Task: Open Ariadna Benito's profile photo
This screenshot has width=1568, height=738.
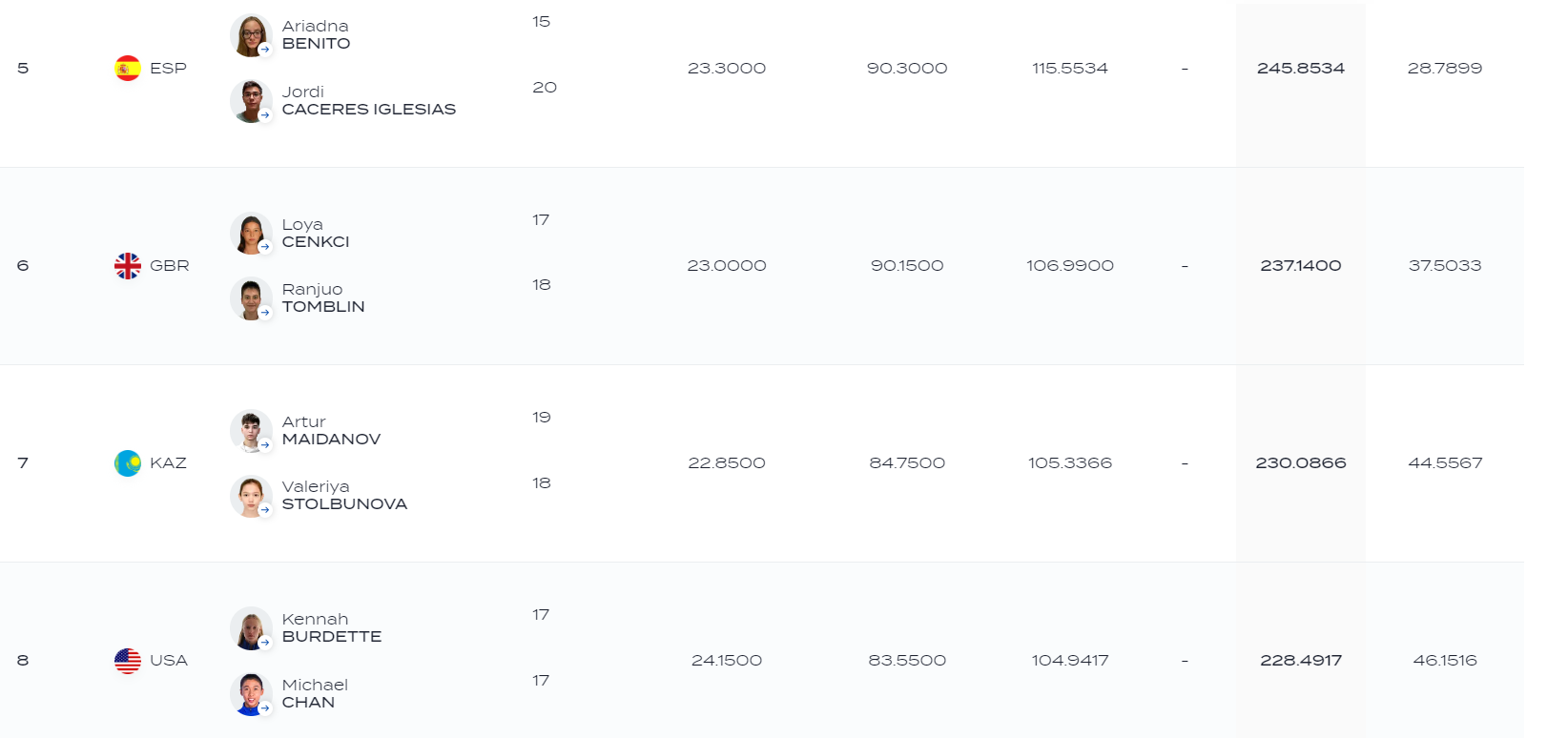Action: (251, 35)
